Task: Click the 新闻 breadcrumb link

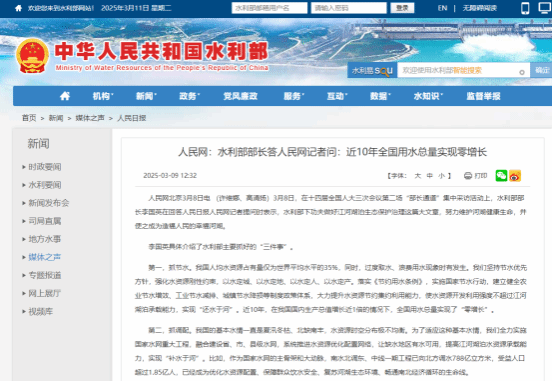Action: 56,118
